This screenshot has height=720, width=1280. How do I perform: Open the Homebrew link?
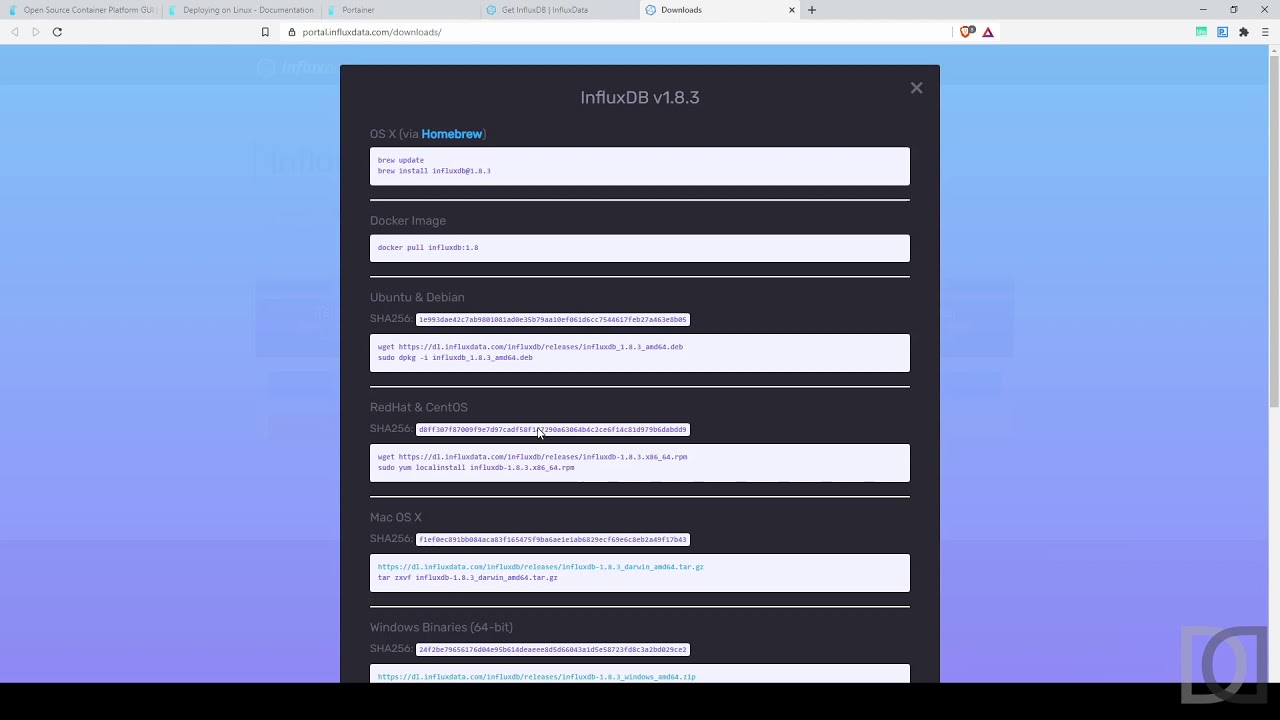452,134
